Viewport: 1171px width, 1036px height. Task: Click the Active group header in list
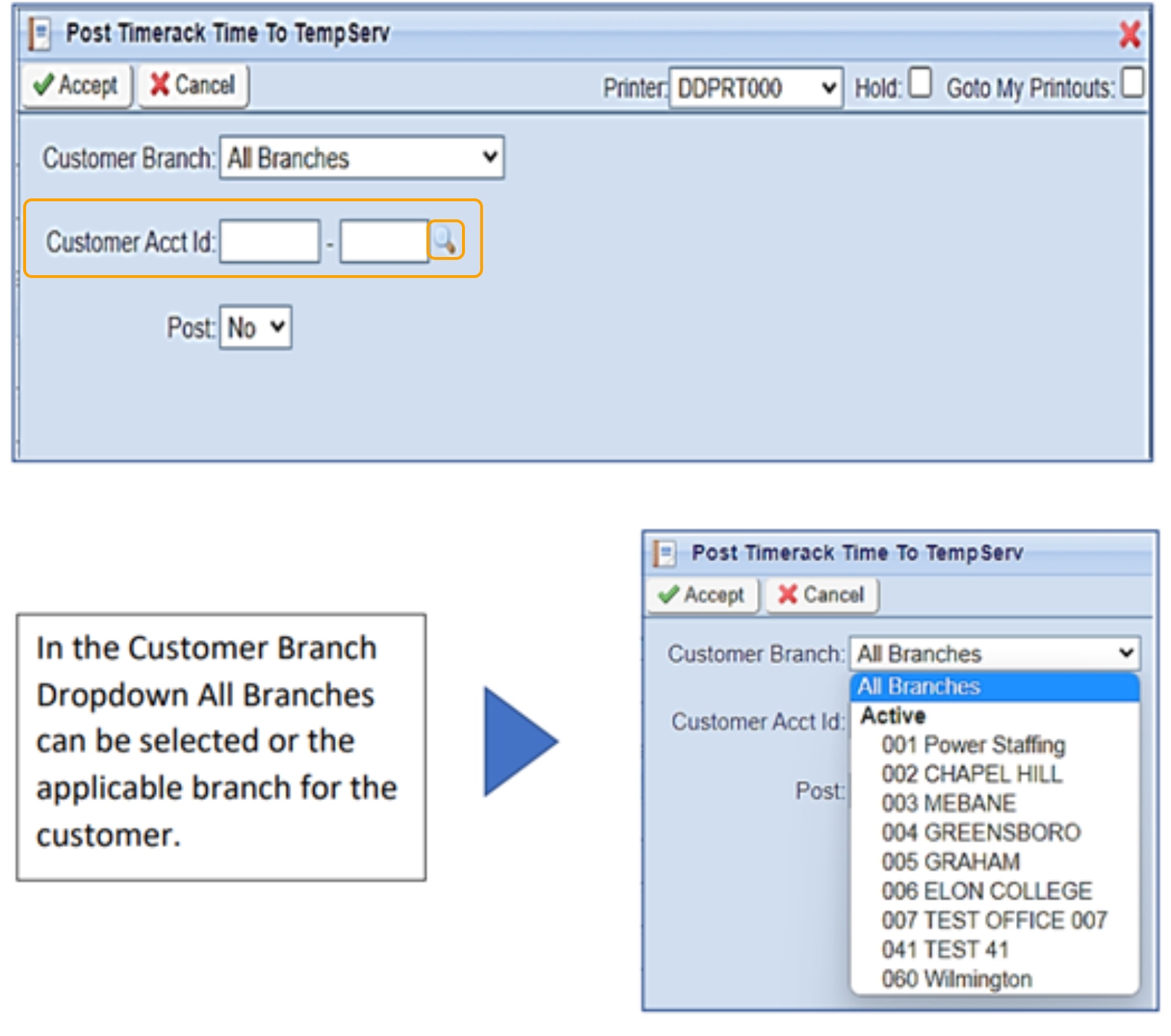893,715
